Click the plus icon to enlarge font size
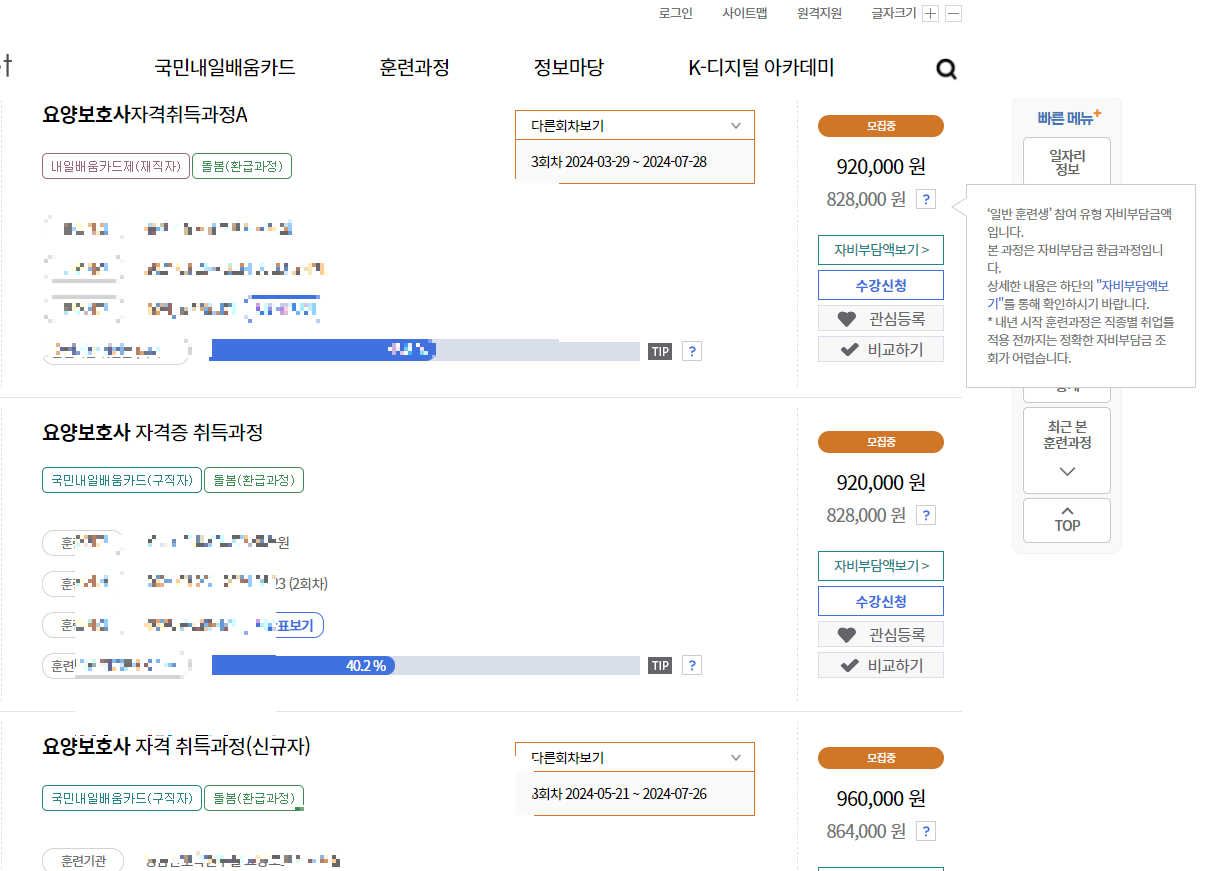This screenshot has width=1207, height=871. 930,12
